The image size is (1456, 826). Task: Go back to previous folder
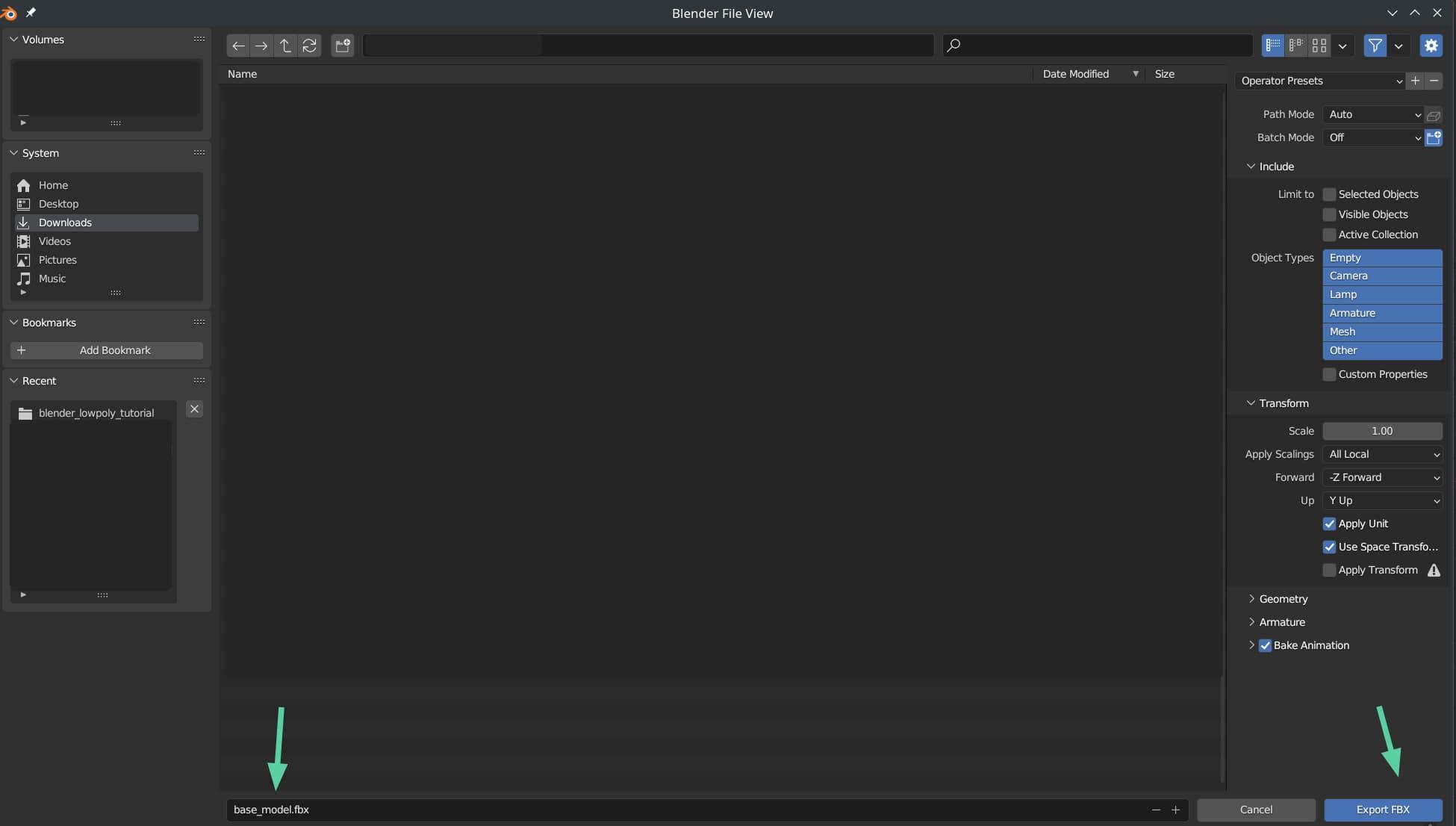click(238, 46)
